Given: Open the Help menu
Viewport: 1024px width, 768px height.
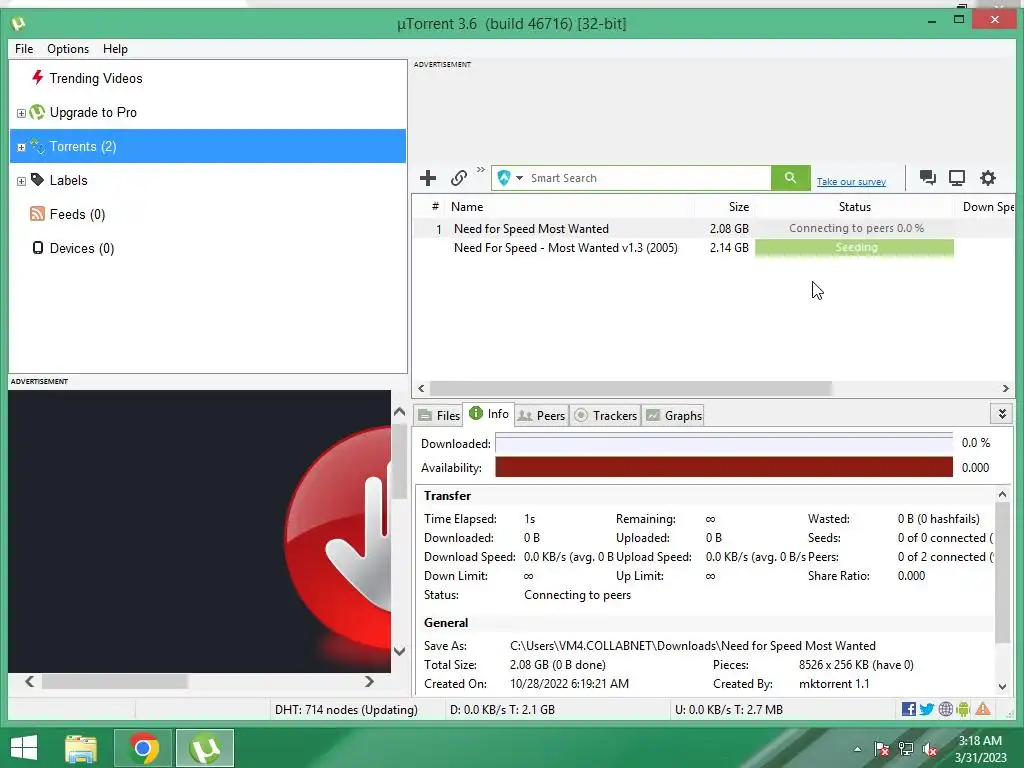Looking at the screenshot, I should click(115, 49).
